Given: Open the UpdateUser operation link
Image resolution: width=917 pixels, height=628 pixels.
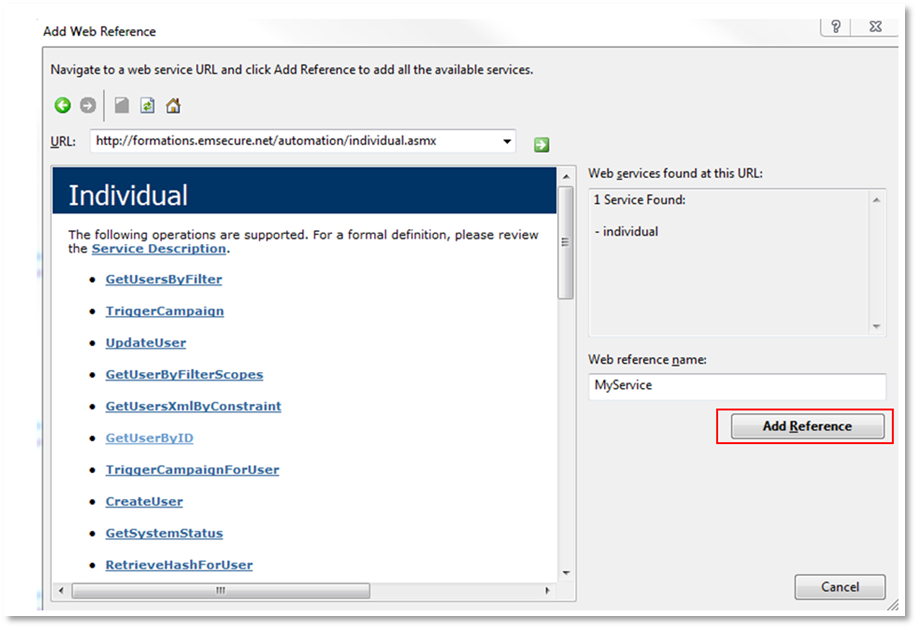Looking at the screenshot, I should pos(146,343).
